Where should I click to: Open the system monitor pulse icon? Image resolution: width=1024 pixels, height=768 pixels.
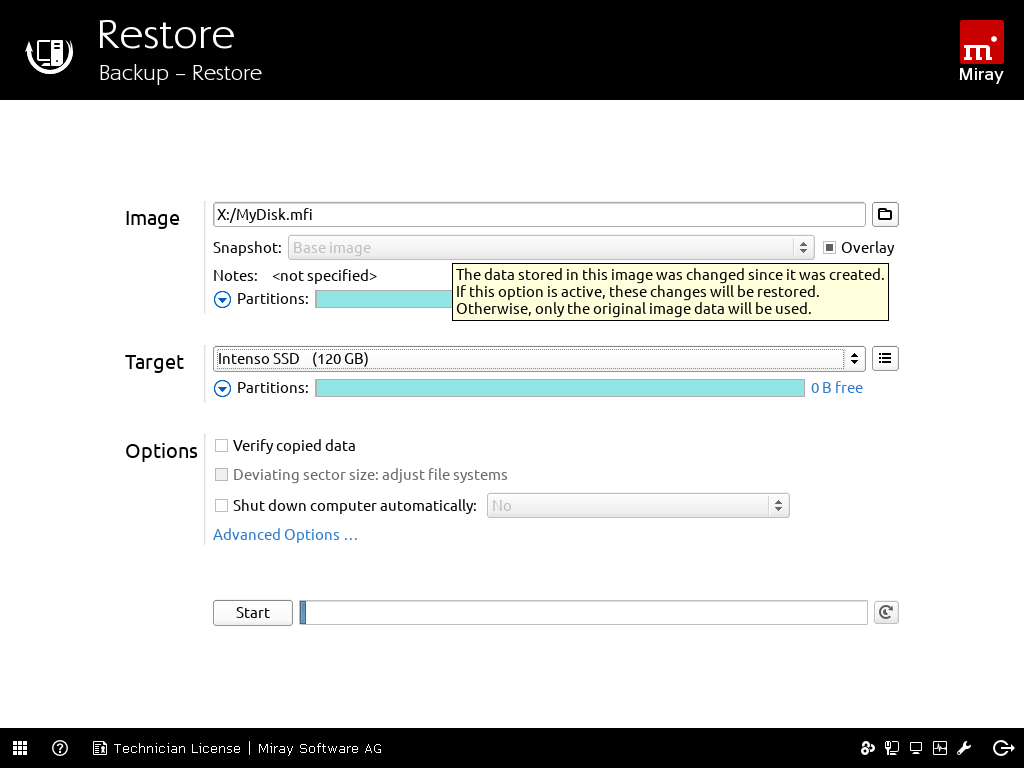click(x=940, y=748)
